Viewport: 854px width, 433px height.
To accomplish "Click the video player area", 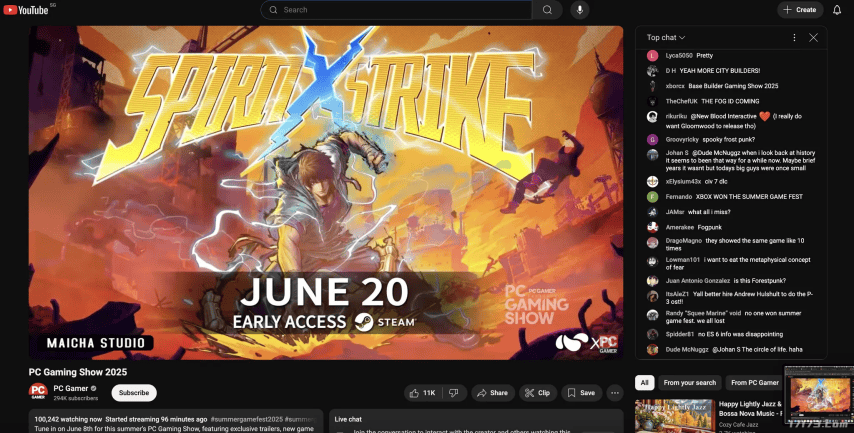I will pos(326,192).
